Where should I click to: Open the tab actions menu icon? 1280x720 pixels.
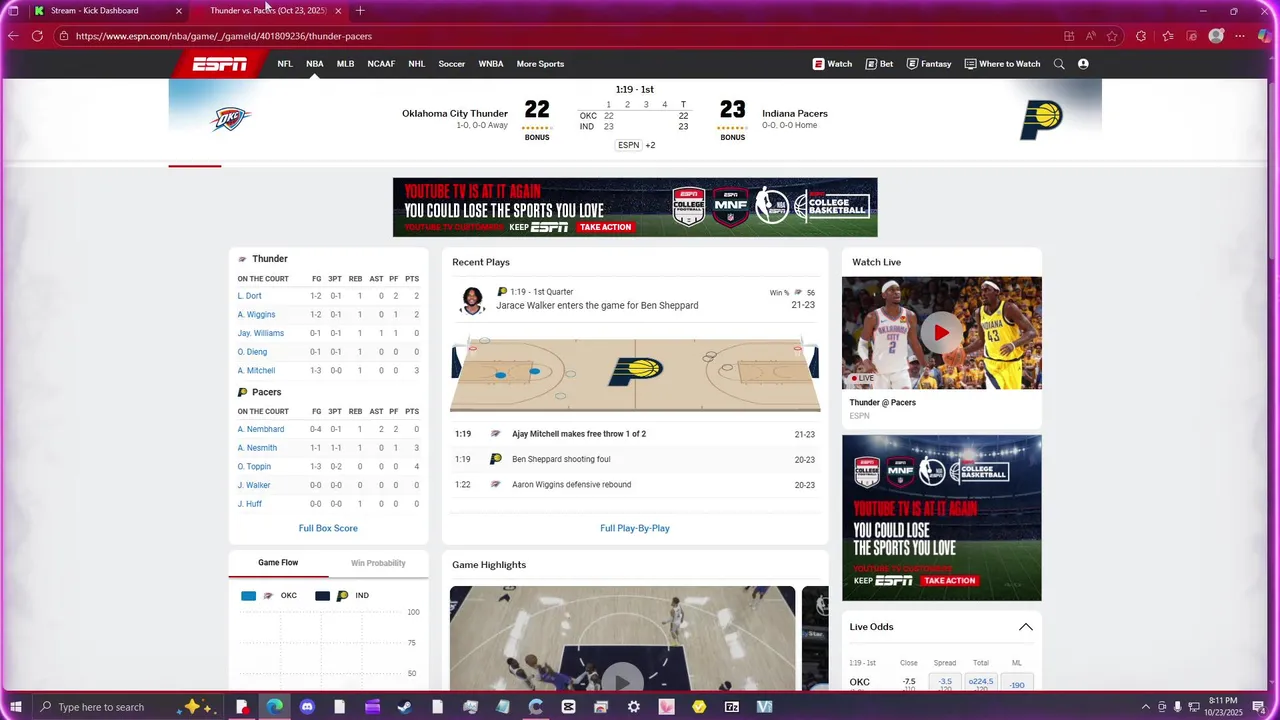click(13, 11)
